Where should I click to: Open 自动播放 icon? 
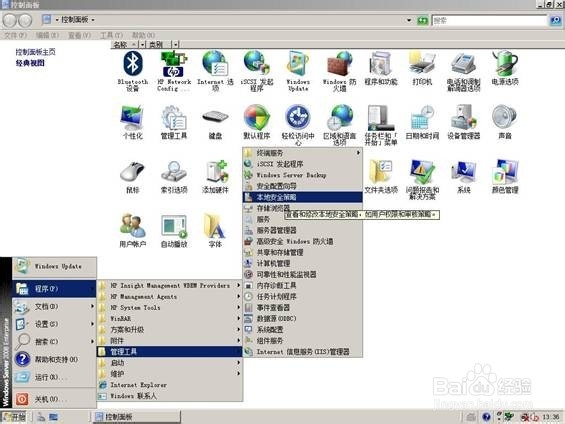click(x=174, y=231)
